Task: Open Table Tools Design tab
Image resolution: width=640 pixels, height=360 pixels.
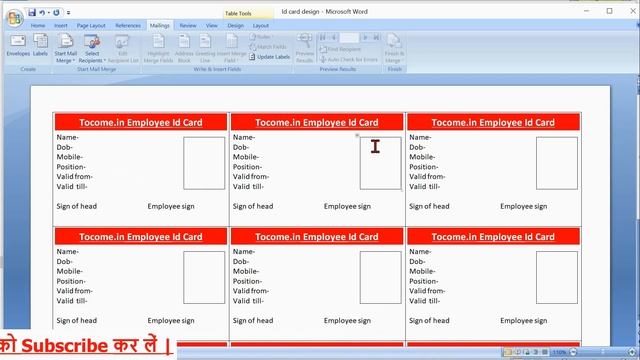Action: (x=236, y=26)
